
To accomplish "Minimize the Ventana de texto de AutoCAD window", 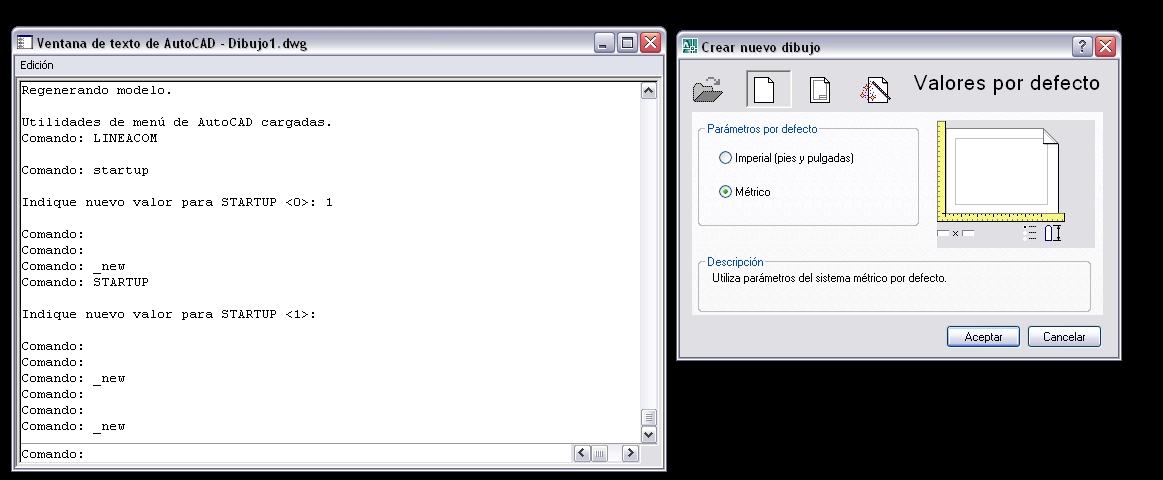I will (604, 43).
